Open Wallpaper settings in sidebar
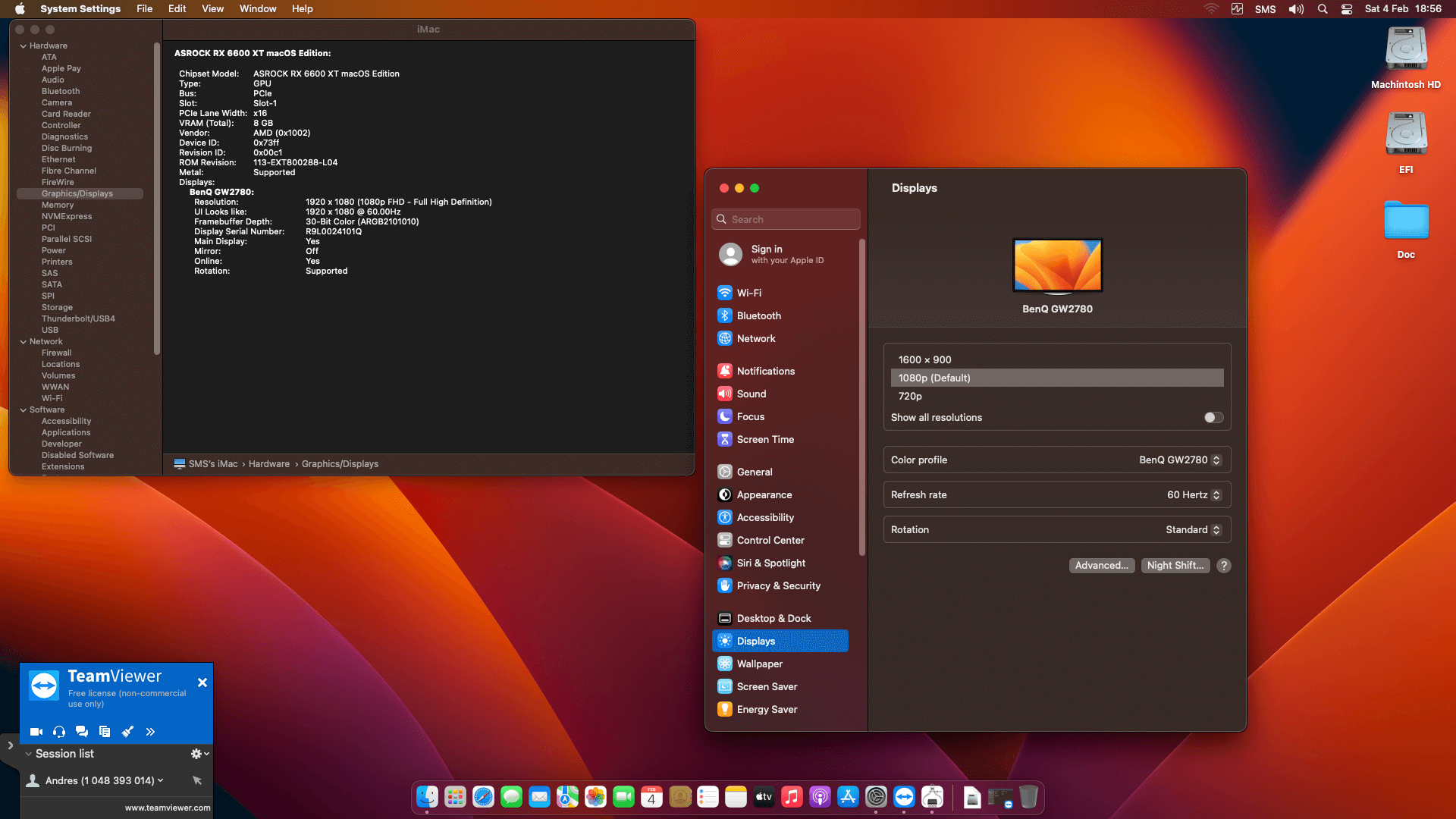The image size is (1456, 819). point(759,664)
